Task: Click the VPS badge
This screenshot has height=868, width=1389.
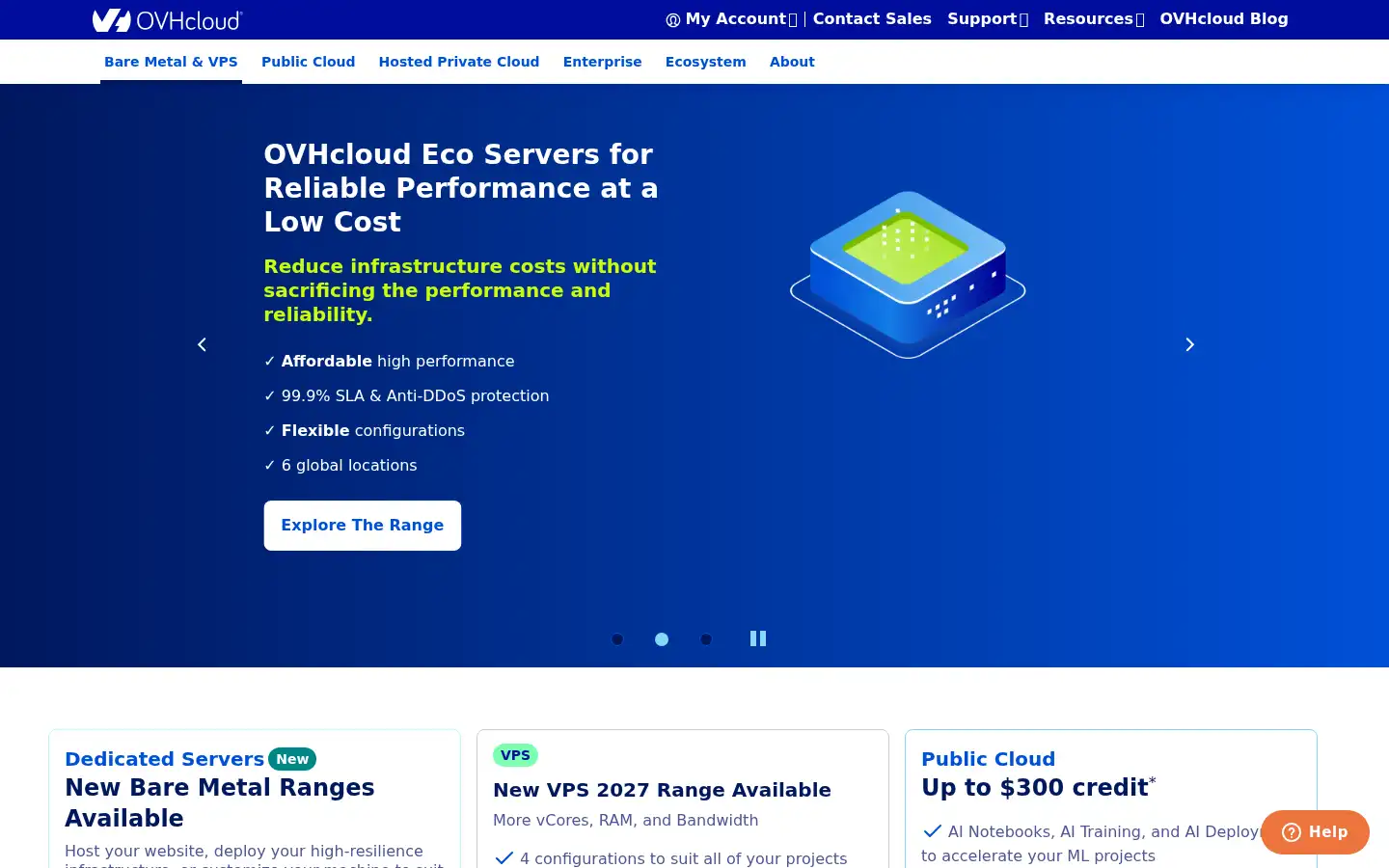Action: click(515, 755)
